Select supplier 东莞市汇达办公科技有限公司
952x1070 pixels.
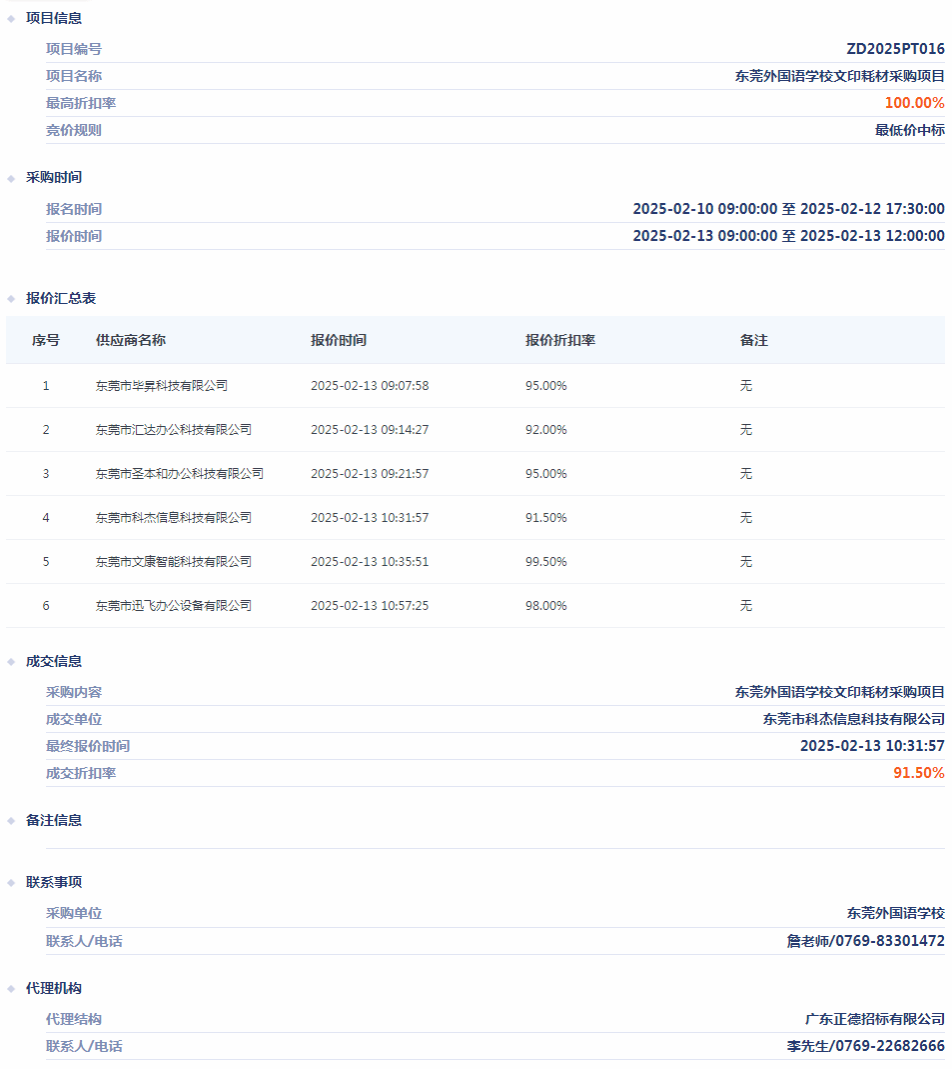pyautogui.click(x=173, y=430)
